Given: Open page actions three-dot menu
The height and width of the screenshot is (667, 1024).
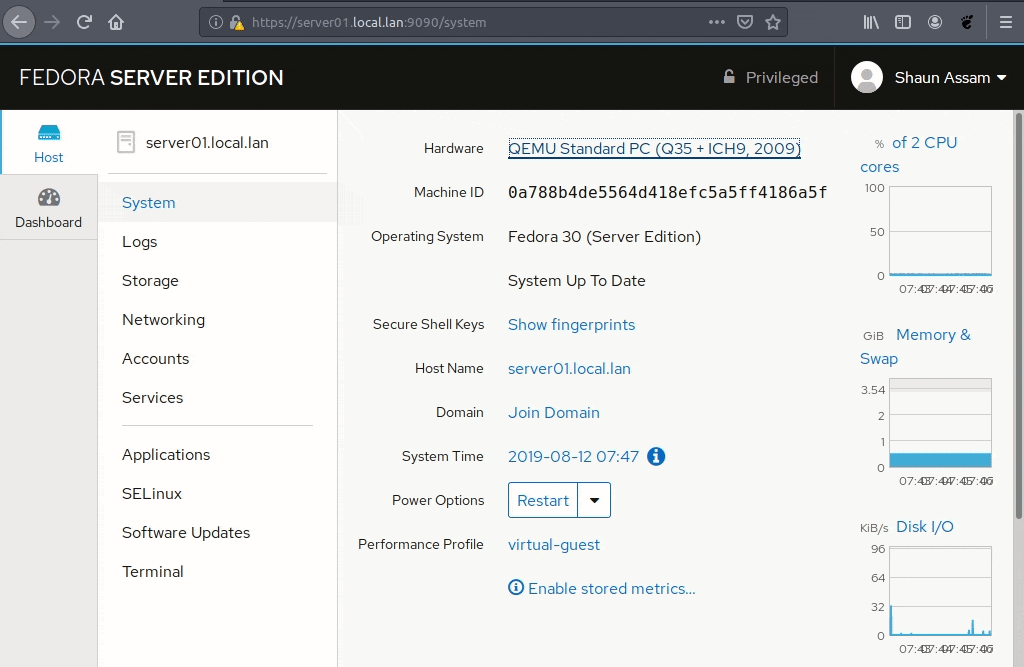Looking at the screenshot, I should (x=717, y=22).
